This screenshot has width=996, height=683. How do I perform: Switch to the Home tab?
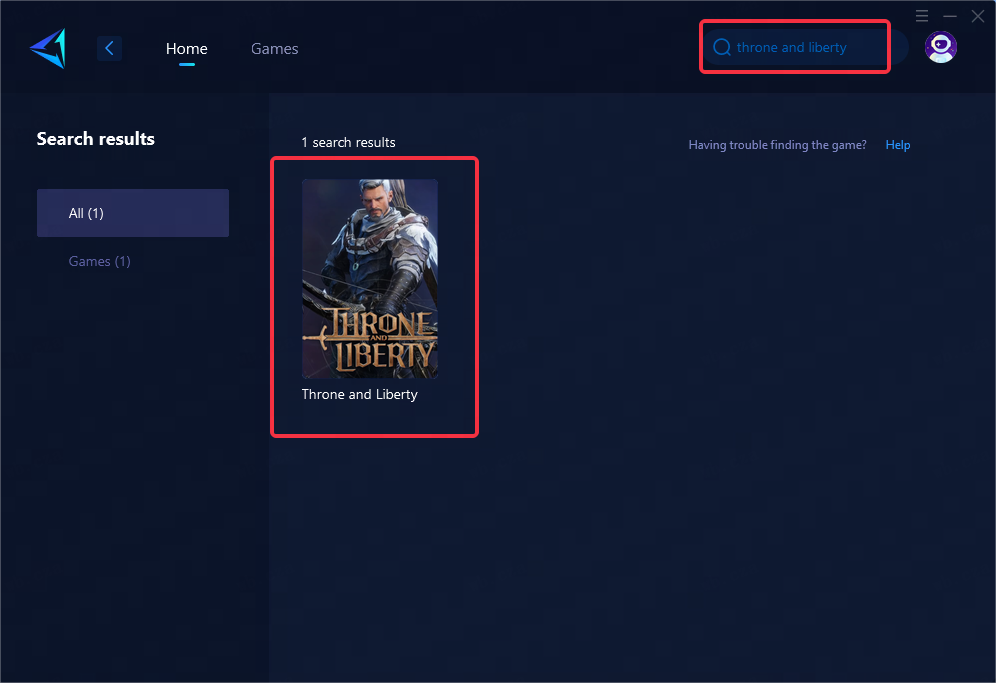pos(187,49)
